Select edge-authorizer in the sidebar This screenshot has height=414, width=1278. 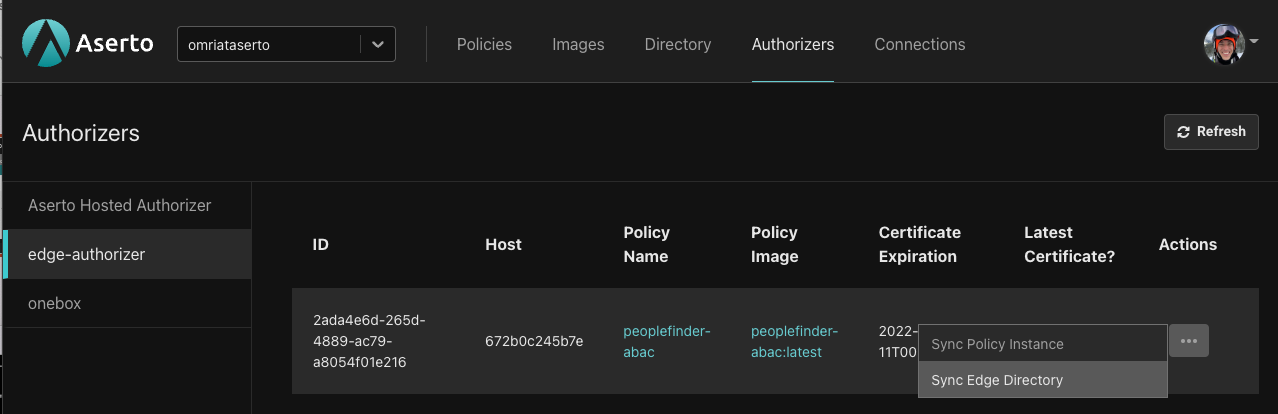tap(127, 254)
